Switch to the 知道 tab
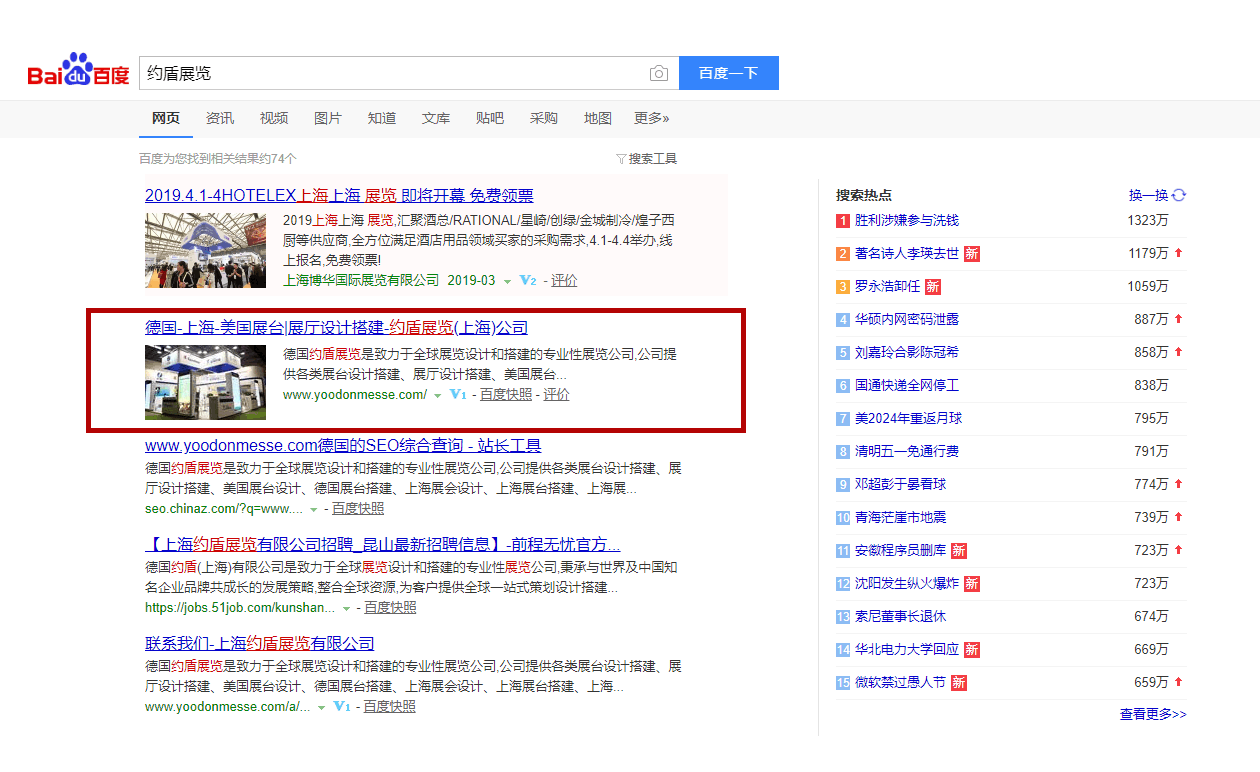1260x772 pixels. point(382,118)
